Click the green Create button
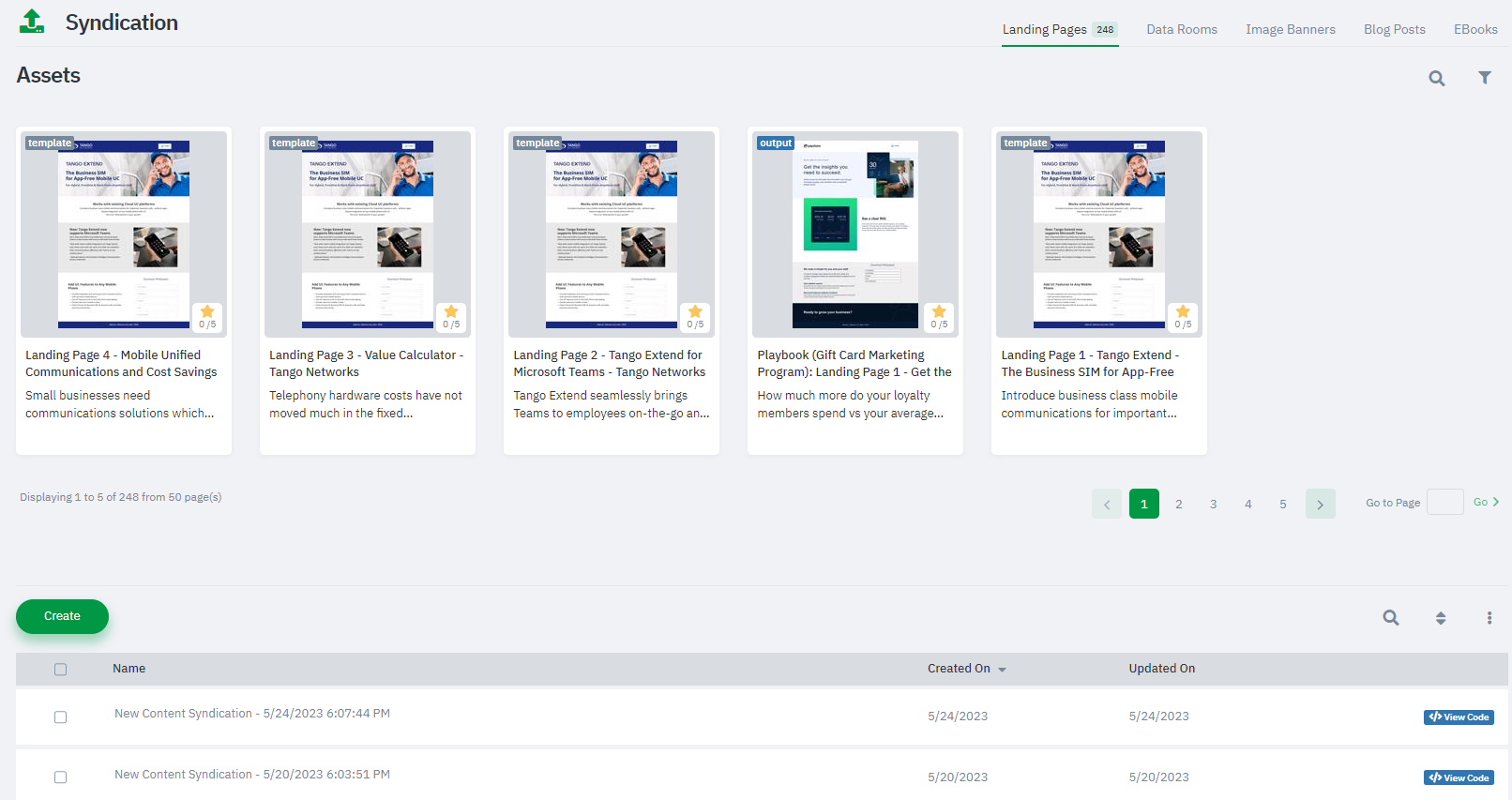Viewport: 1512px width, 800px height. click(62, 616)
